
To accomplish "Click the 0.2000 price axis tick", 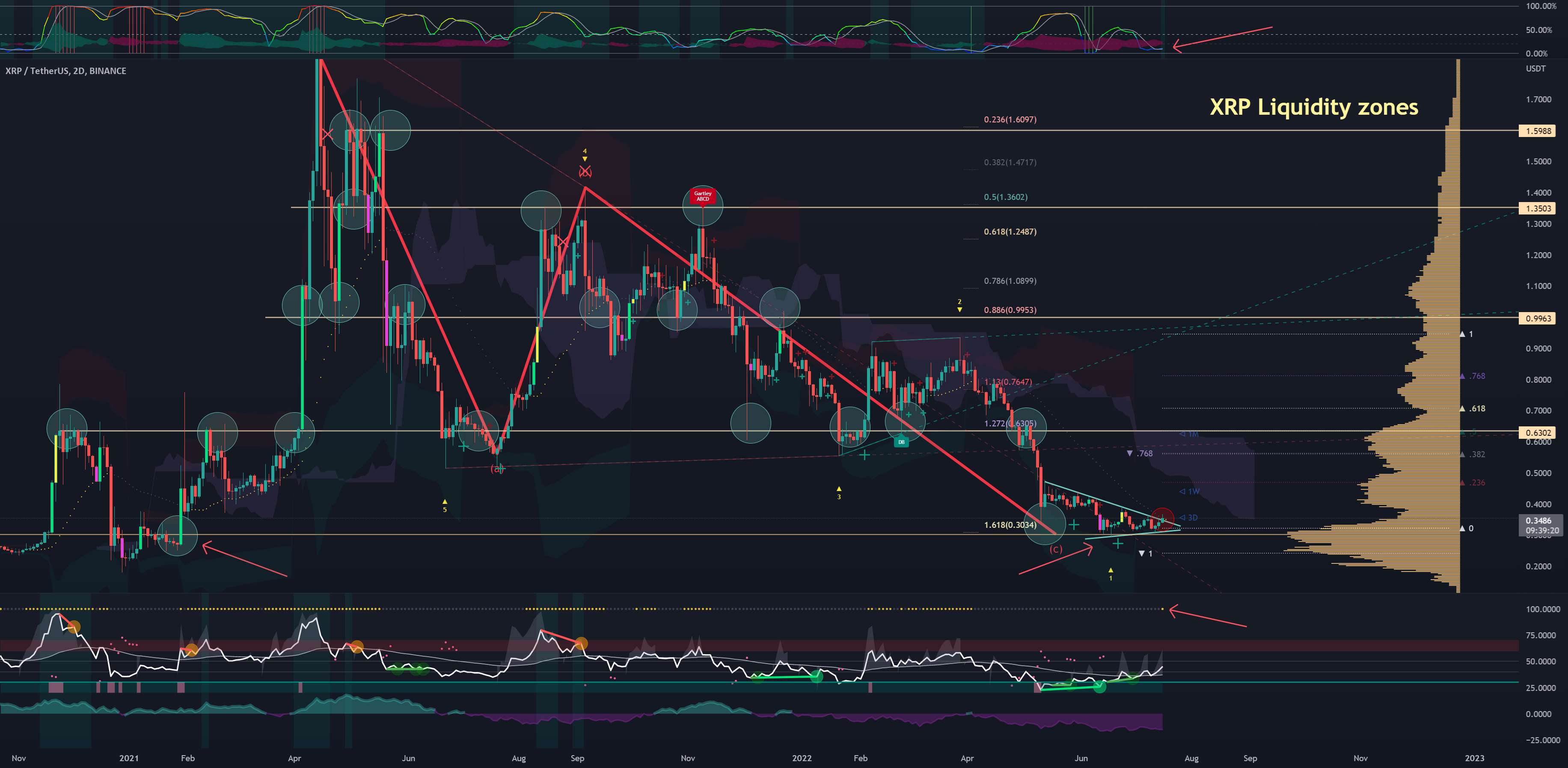I will [x=1538, y=566].
